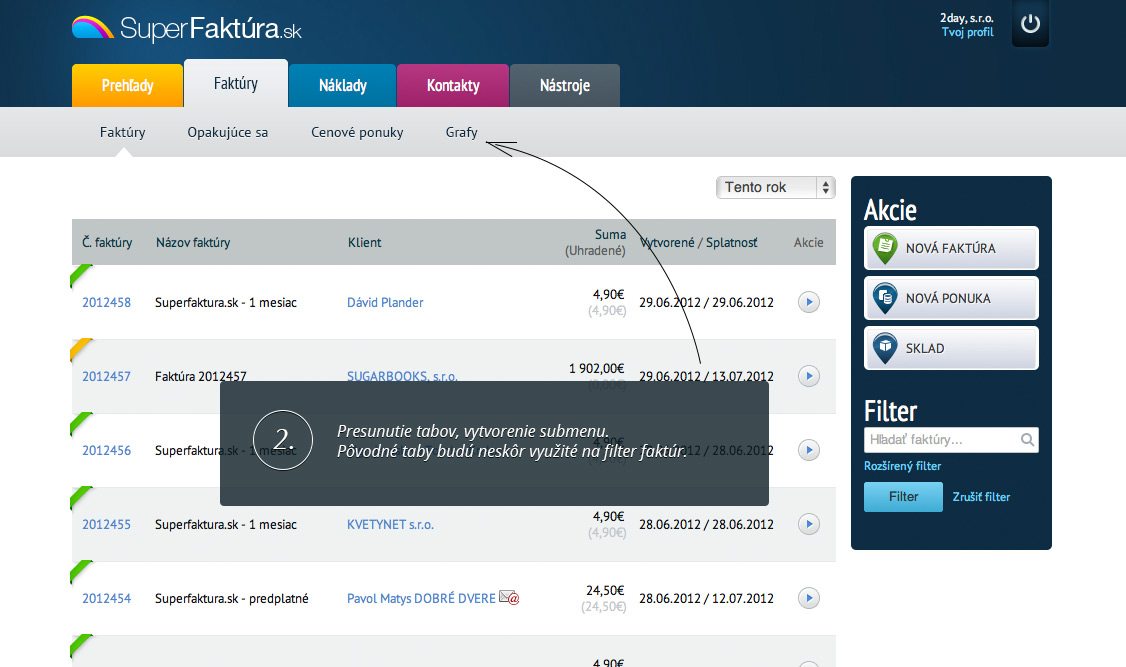Open action arrow for invoice 2012457
This screenshot has width=1126, height=667.
pyautogui.click(x=809, y=376)
